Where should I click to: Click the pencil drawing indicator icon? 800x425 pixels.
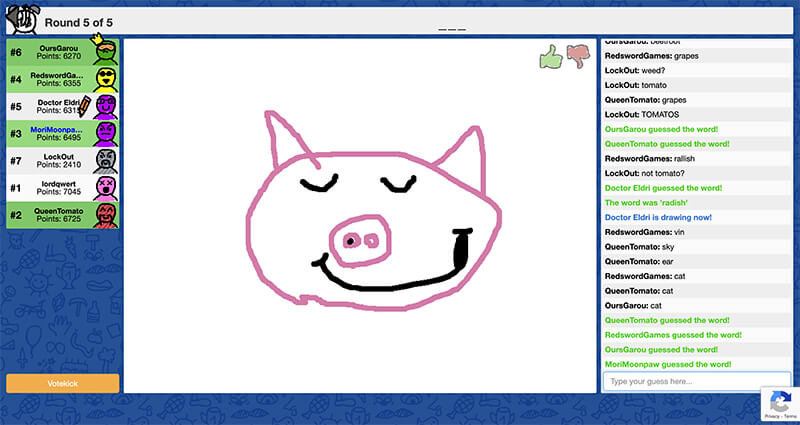(84, 106)
